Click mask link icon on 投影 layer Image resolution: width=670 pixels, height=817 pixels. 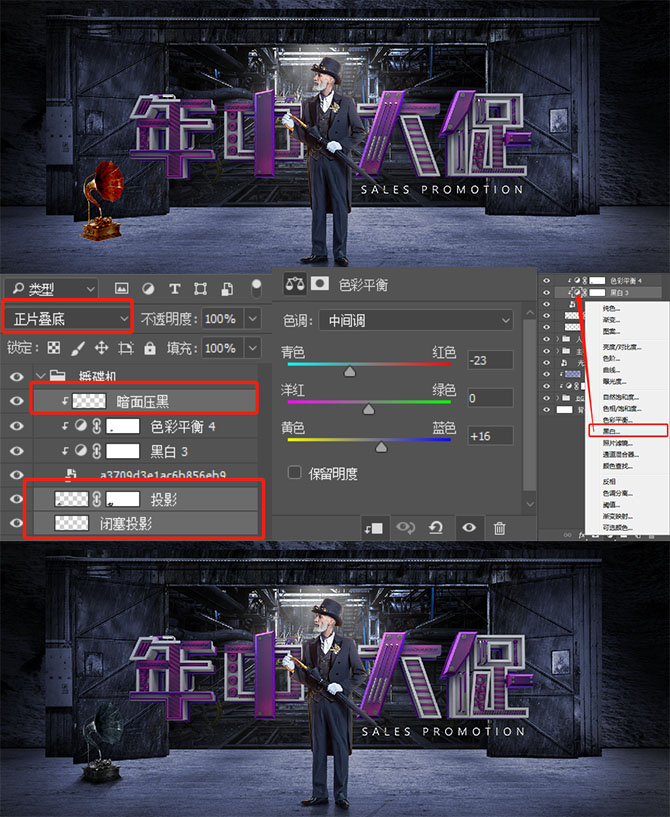click(97, 499)
